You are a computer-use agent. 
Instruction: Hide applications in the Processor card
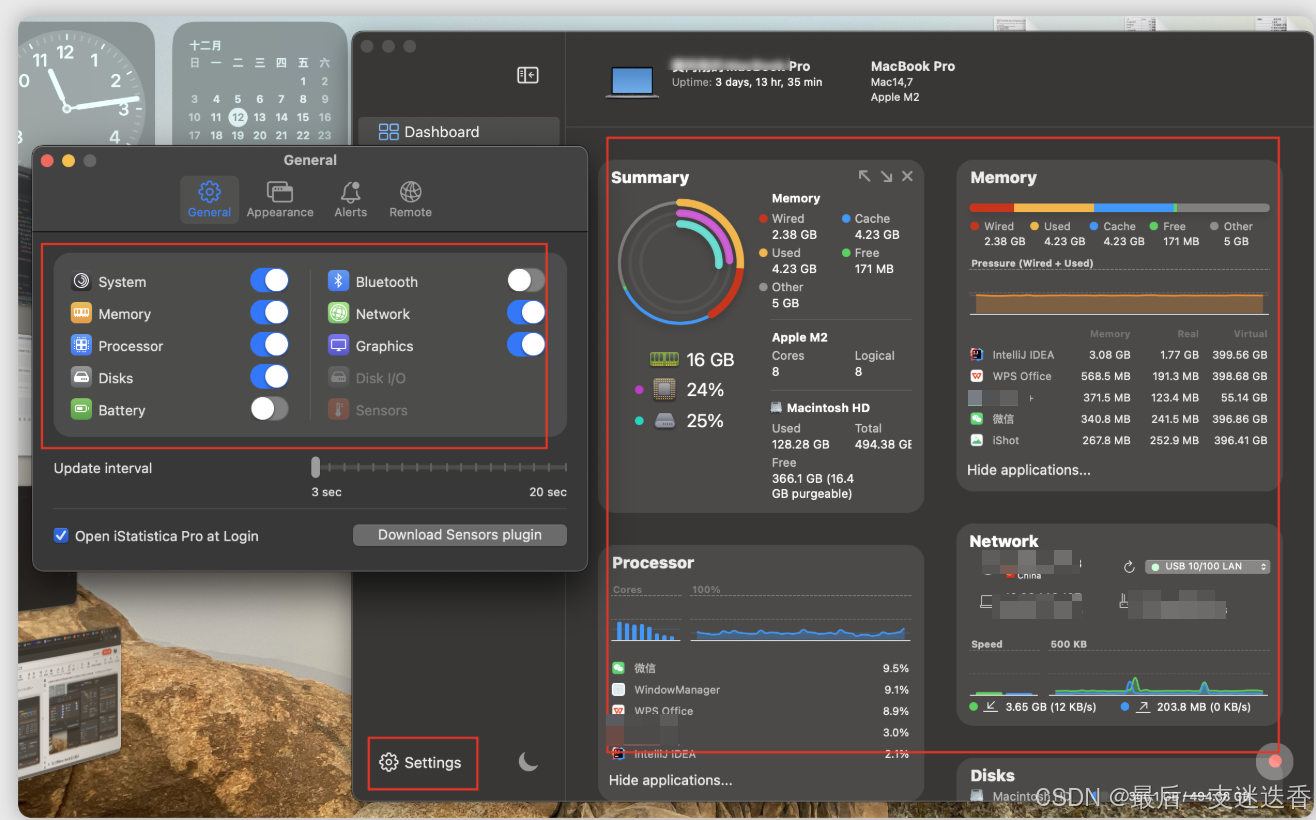671,780
